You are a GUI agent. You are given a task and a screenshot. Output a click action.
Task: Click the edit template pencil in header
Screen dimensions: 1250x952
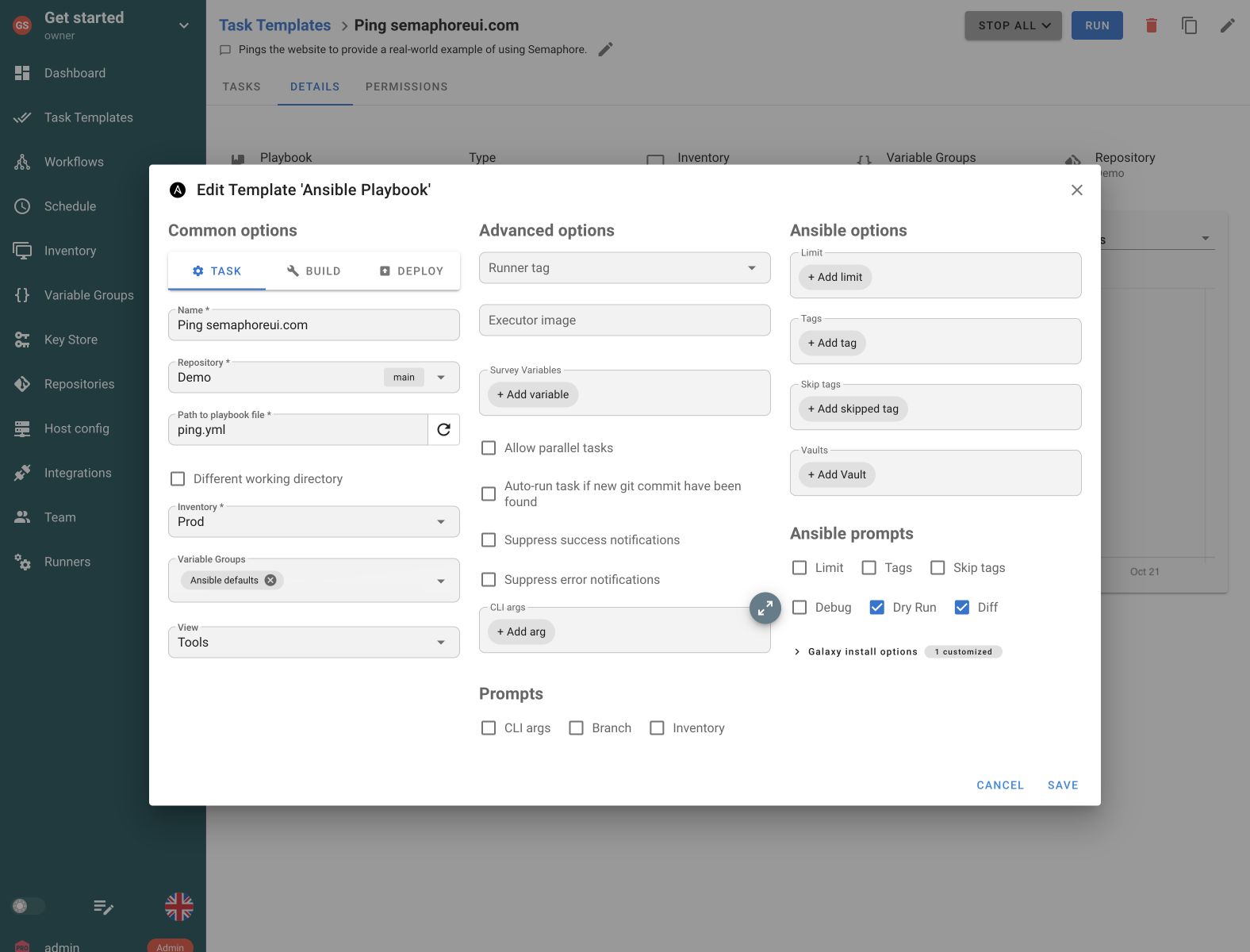(x=1227, y=25)
